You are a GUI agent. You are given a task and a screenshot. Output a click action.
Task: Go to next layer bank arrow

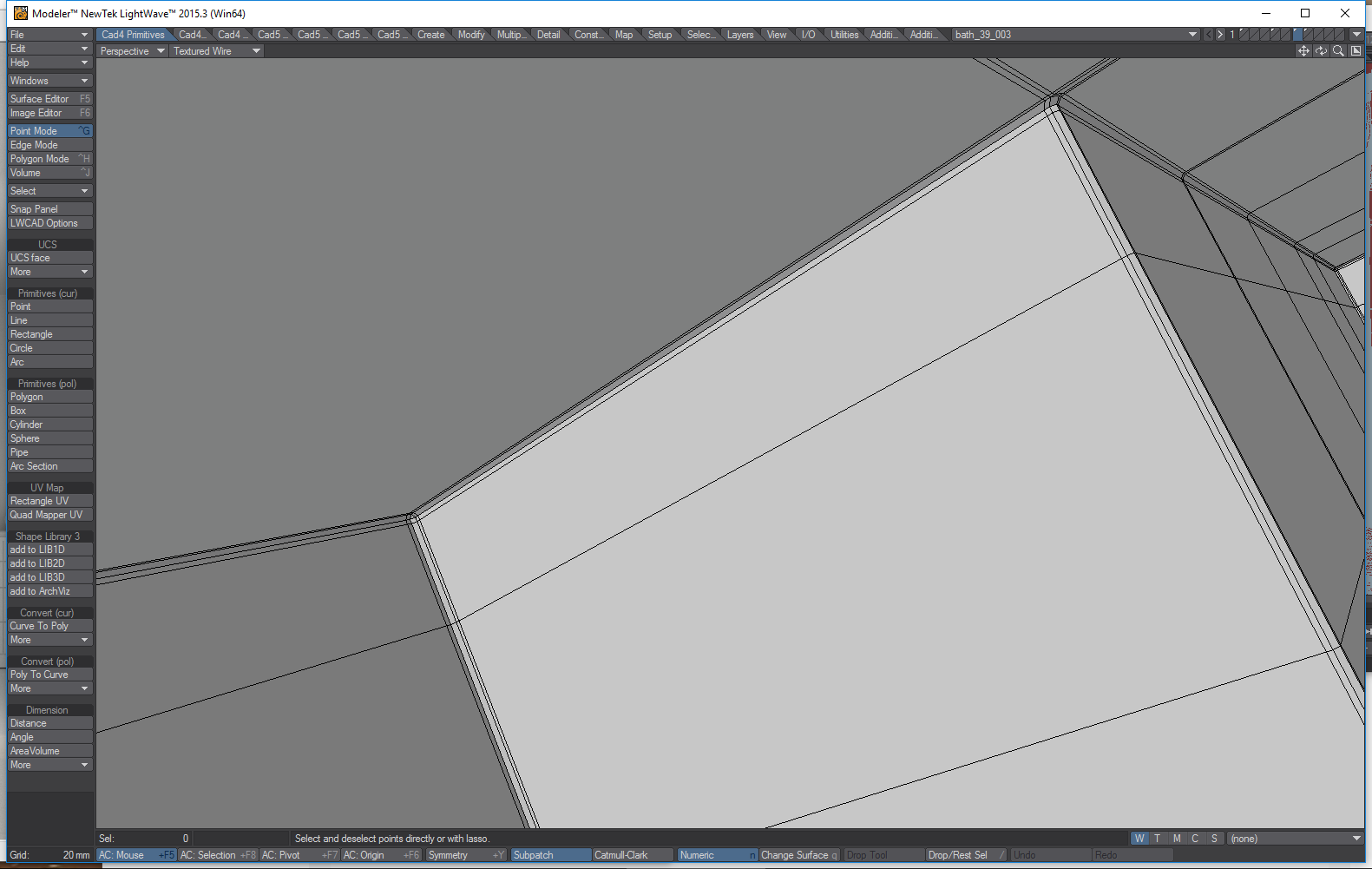(1220, 35)
